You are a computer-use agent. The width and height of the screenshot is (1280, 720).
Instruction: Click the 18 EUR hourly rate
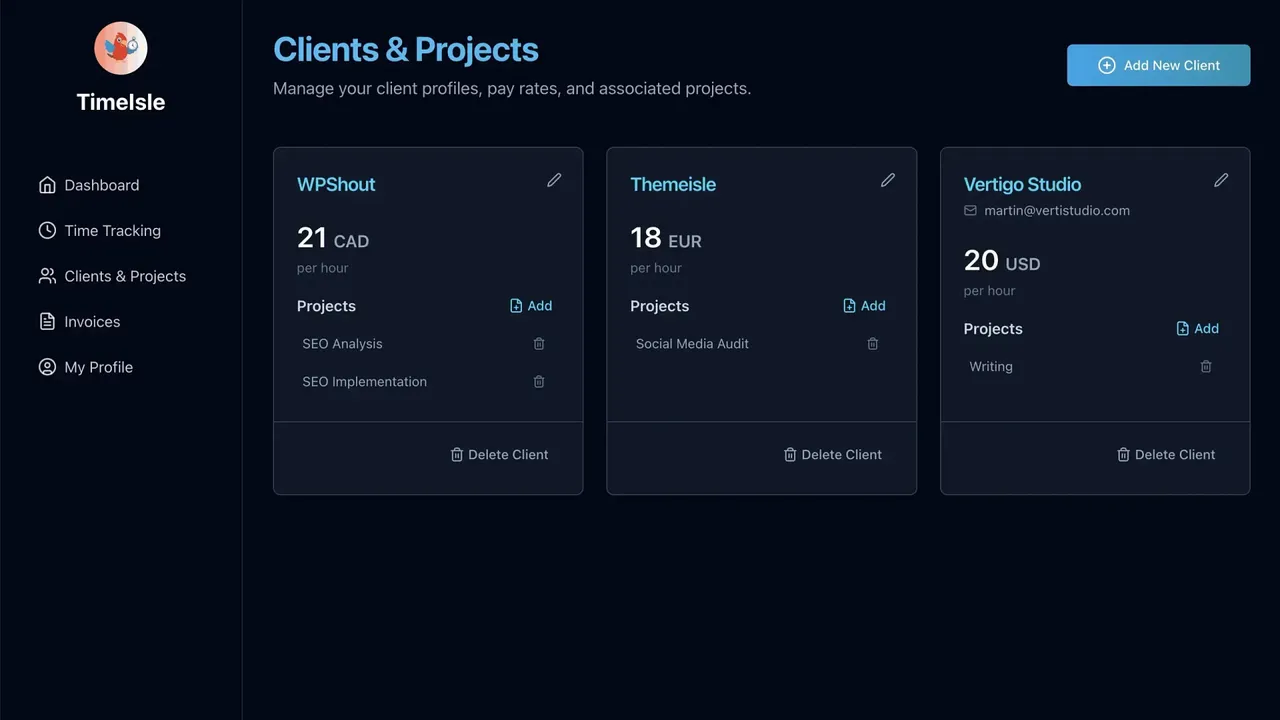666,238
